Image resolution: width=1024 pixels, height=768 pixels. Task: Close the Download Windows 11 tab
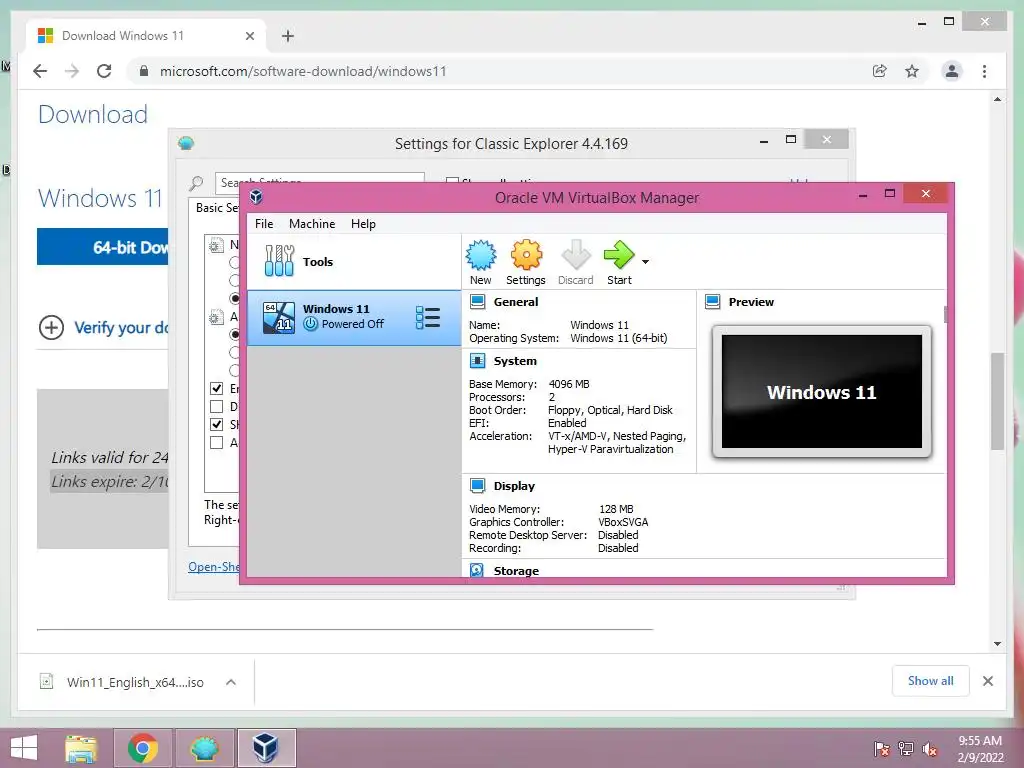pyautogui.click(x=249, y=36)
